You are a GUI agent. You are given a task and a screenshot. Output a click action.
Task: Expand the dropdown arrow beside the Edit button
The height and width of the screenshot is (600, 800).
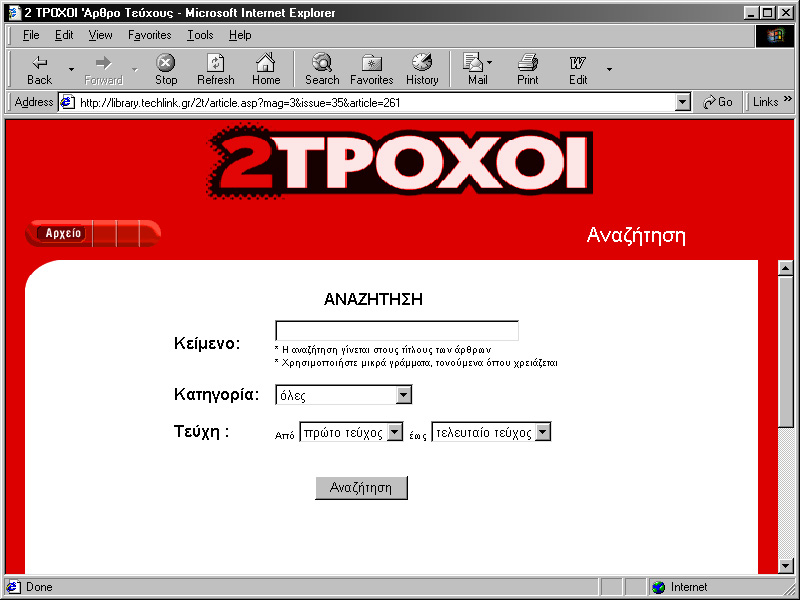pyautogui.click(x=609, y=69)
